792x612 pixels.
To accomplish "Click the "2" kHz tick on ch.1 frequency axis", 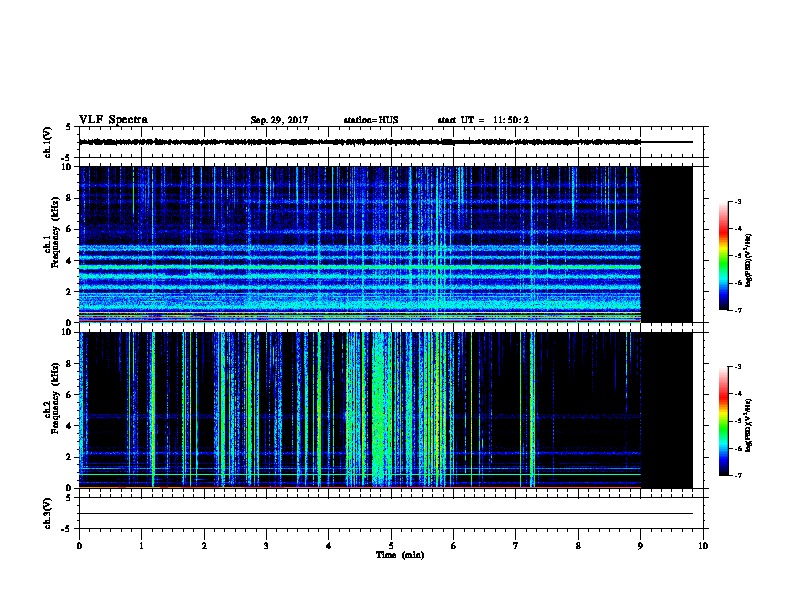I will click(71, 292).
